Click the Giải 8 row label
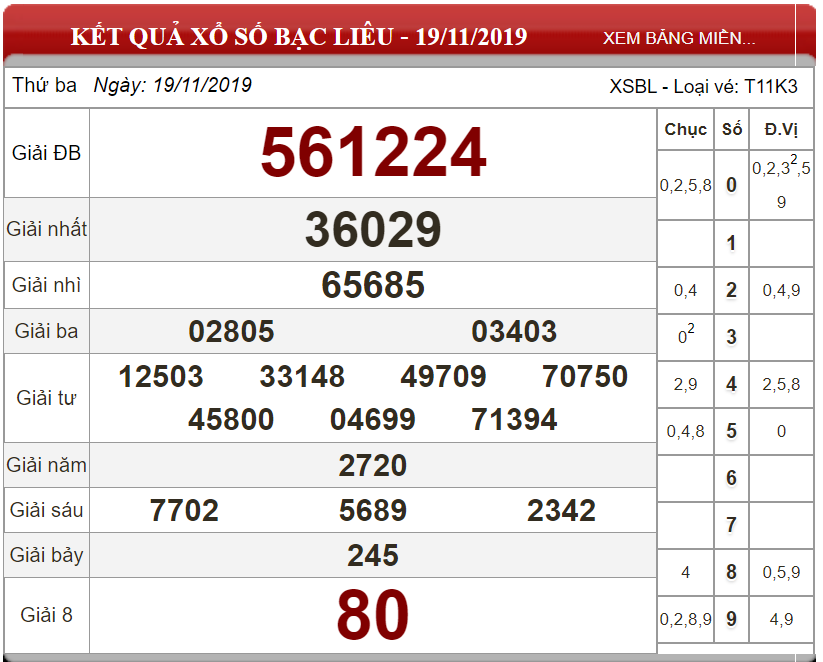The width and height of the screenshot is (823, 662). point(47,615)
